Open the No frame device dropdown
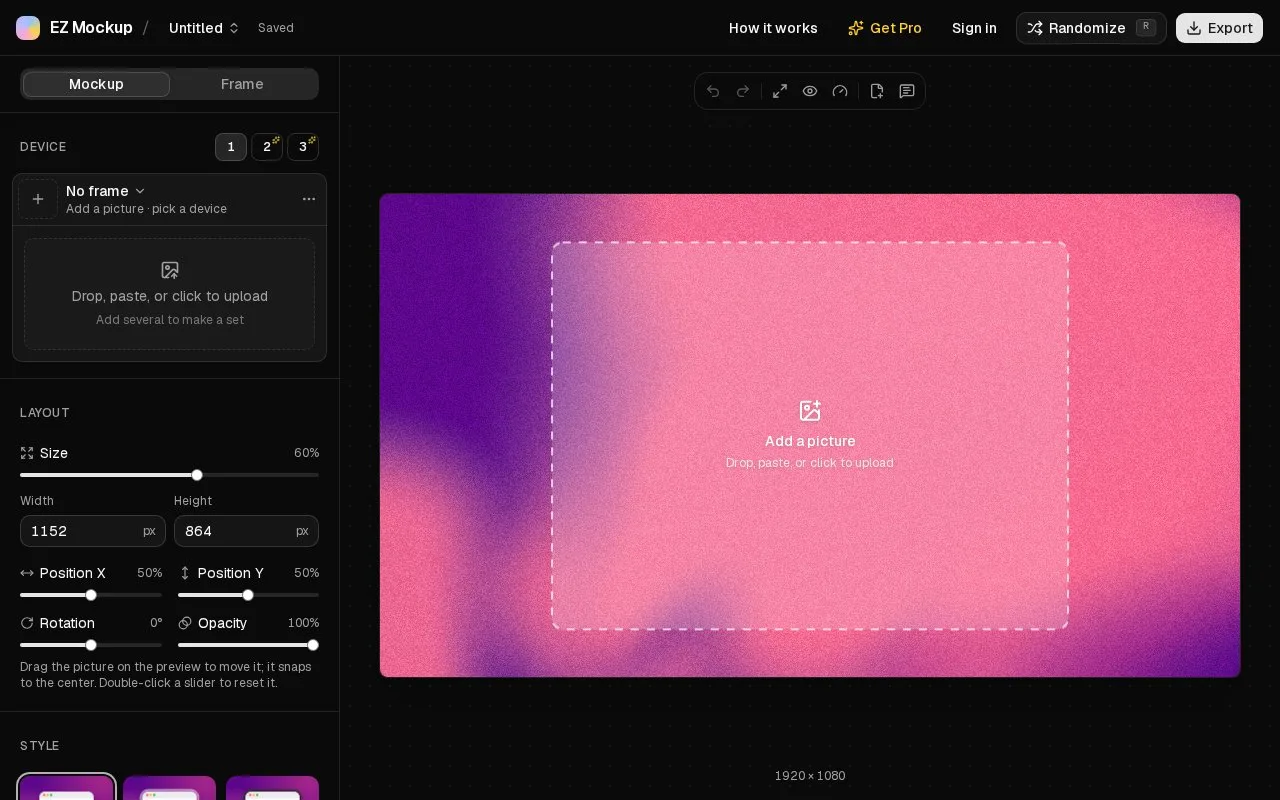Viewport: 1280px width, 800px height. [106, 191]
